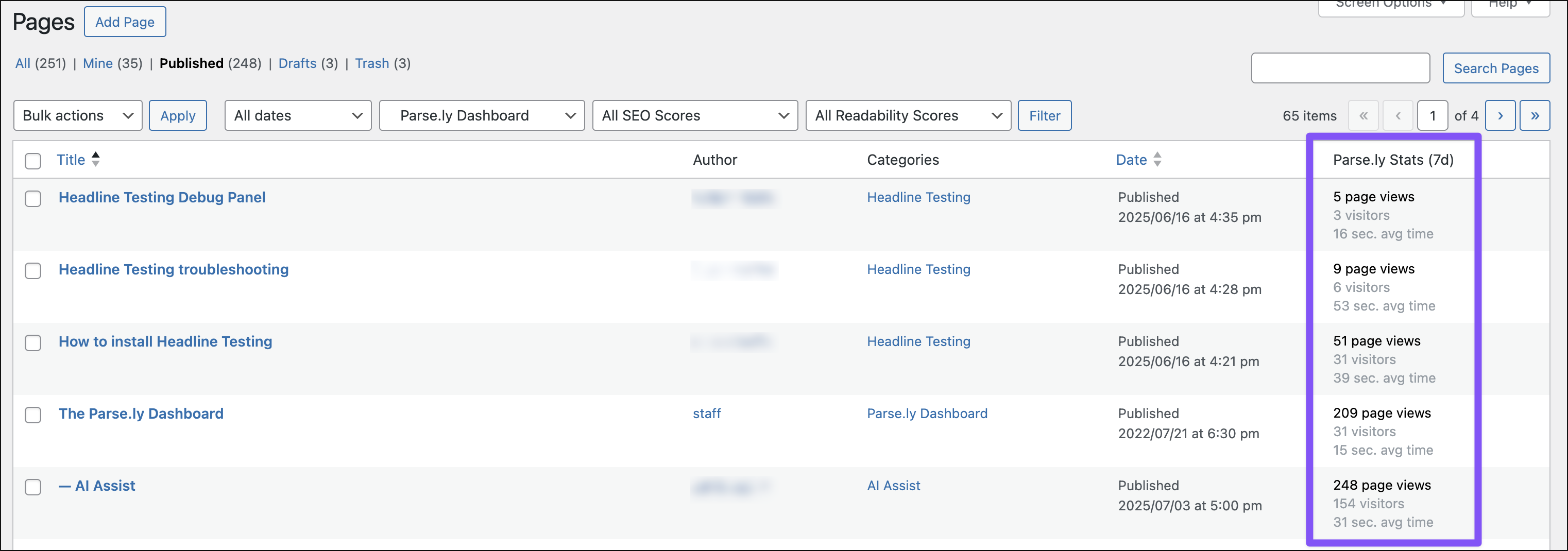Click the '2022/07/21 at 6:30 pm' date
The image size is (1568, 551).
click(x=1188, y=434)
